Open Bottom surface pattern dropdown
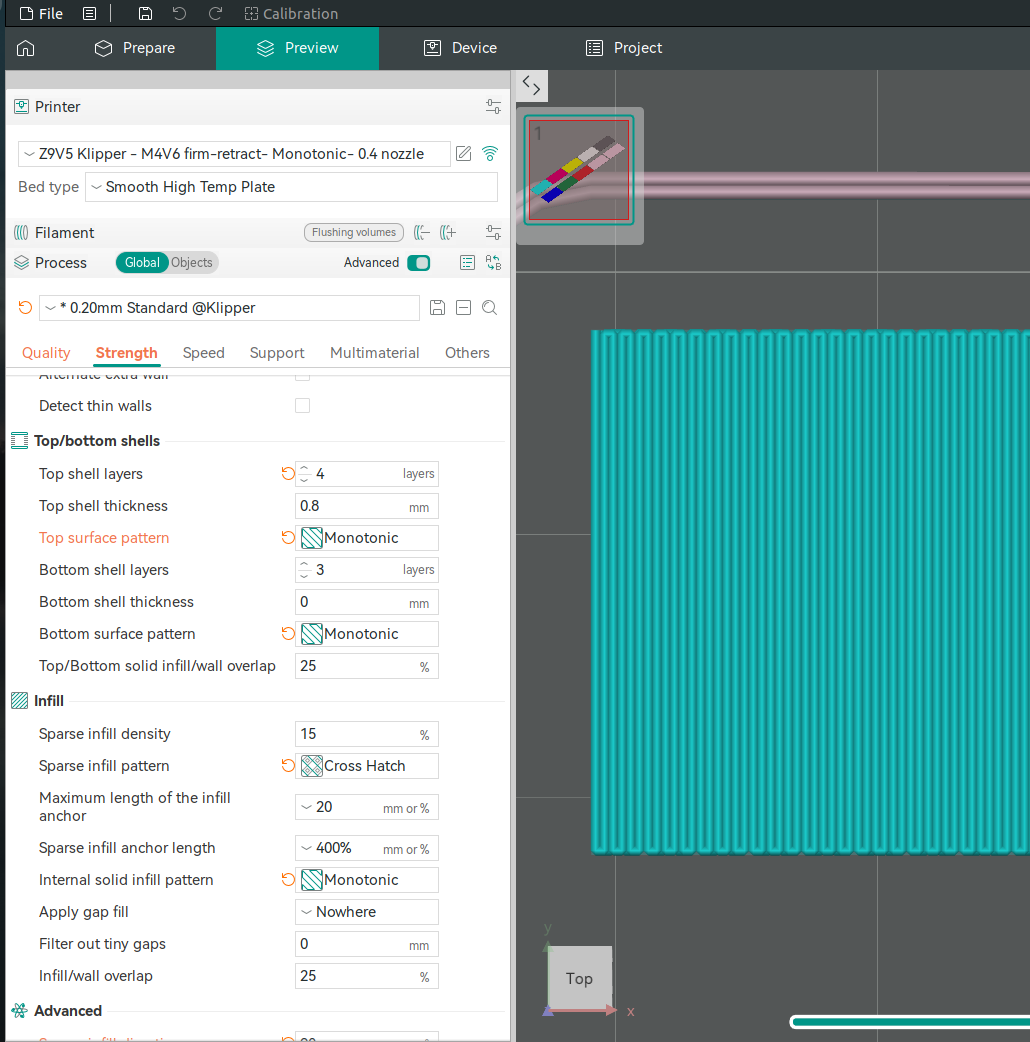The height and width of the screenshot is (1042, 1030). click(x=367, y=634)
